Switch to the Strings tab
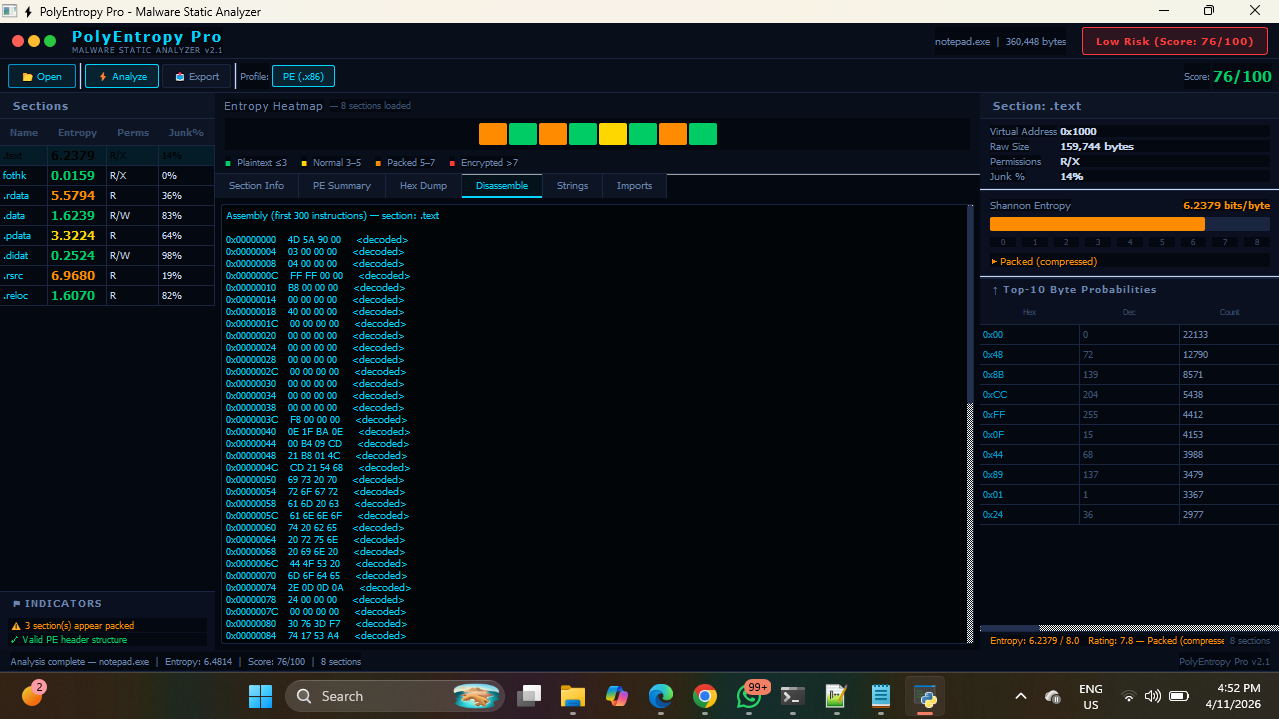The image size is (1279, 719). [572, 185]
